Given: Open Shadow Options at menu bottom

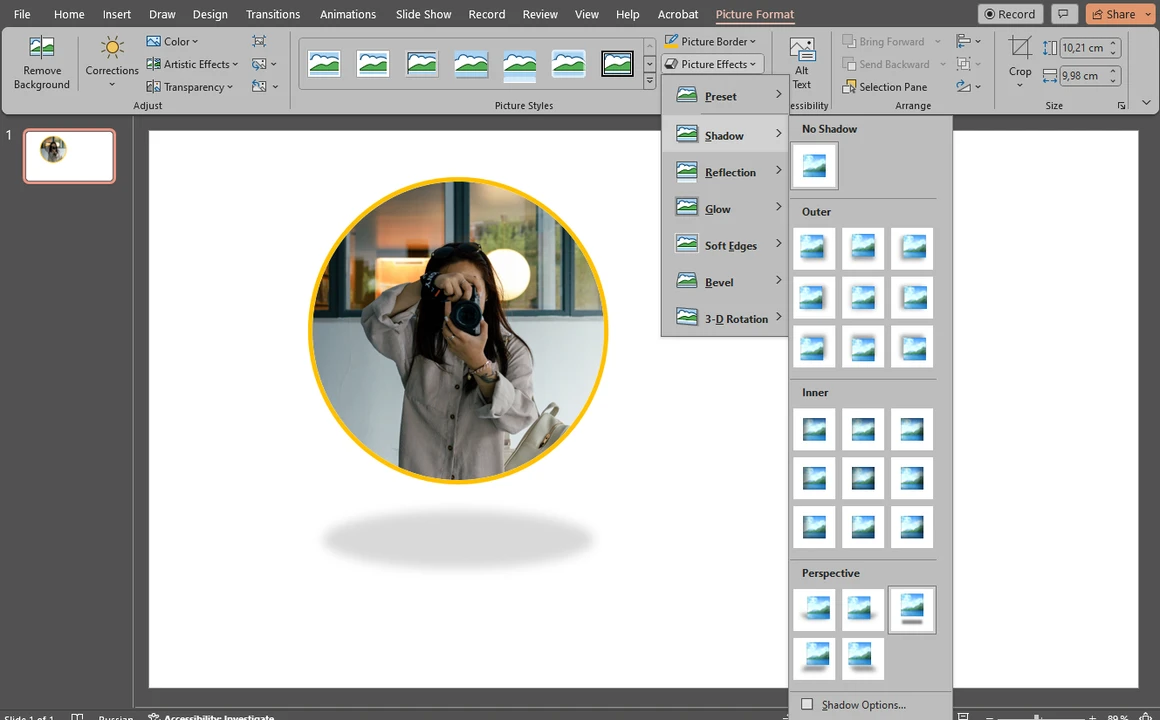Looking at the screenshot, I should (x=863, y=705).
